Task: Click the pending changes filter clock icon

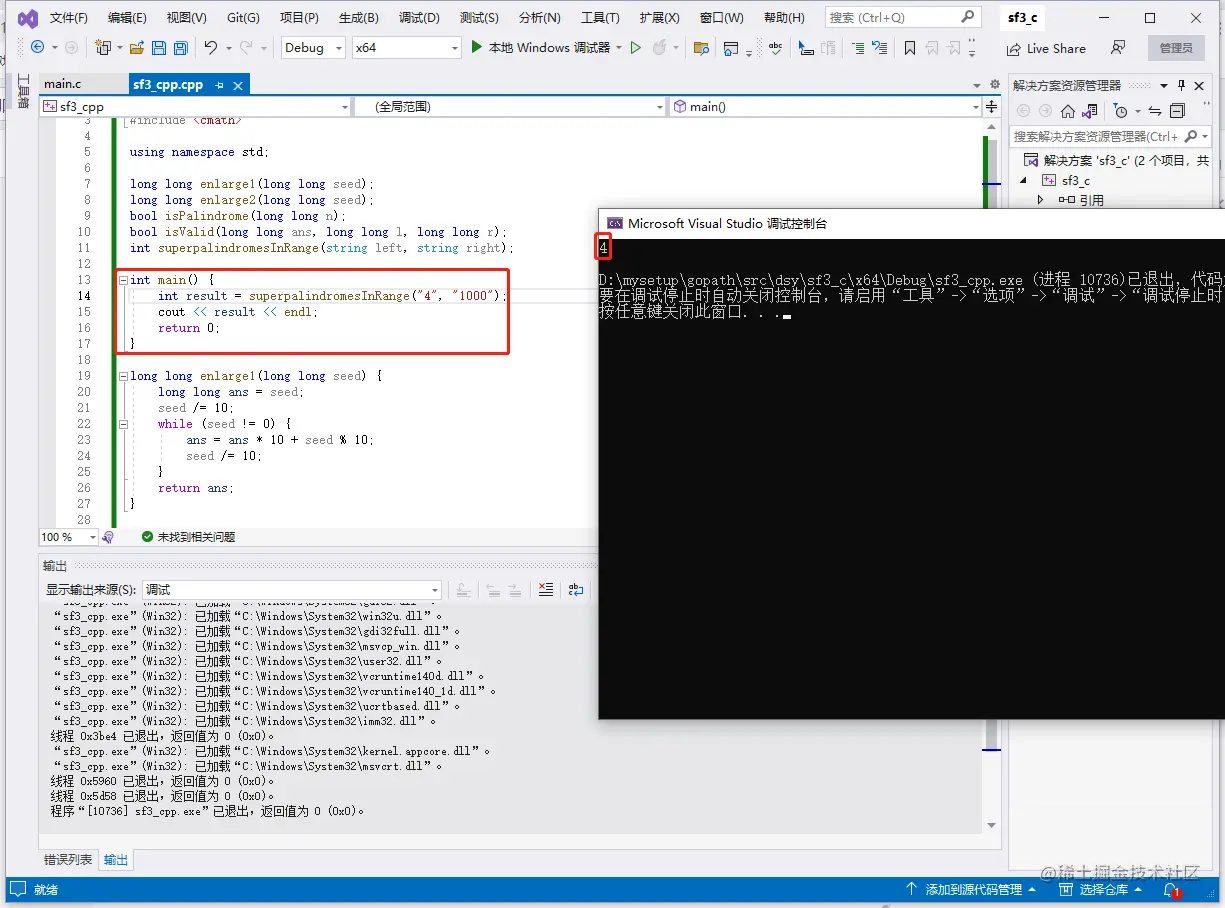Action: 1121,111
